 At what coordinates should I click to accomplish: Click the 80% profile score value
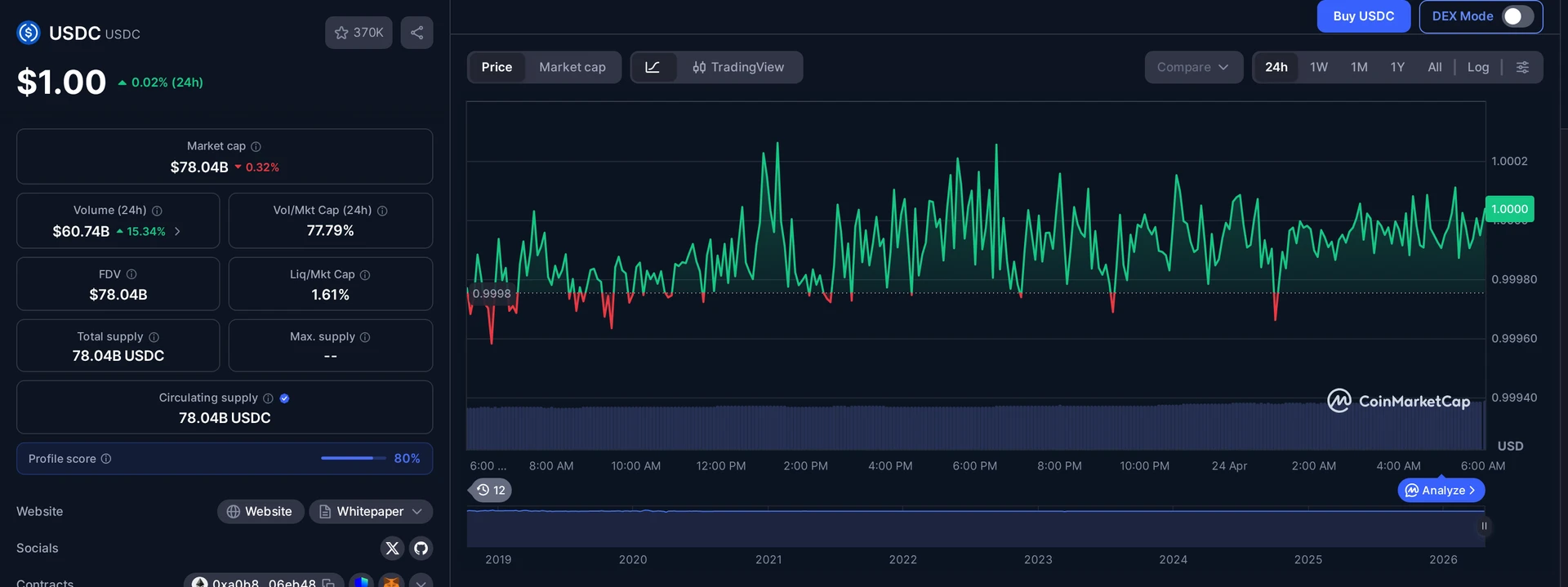(x=407, y=459)
